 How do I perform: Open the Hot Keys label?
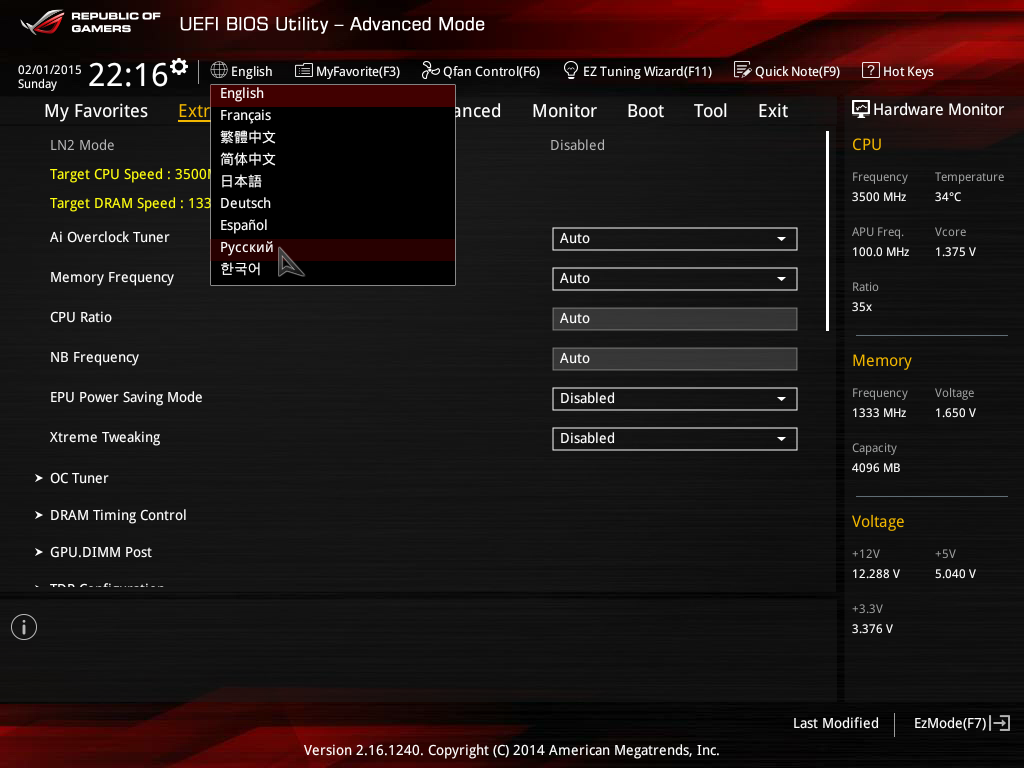[x=908, y=71]
